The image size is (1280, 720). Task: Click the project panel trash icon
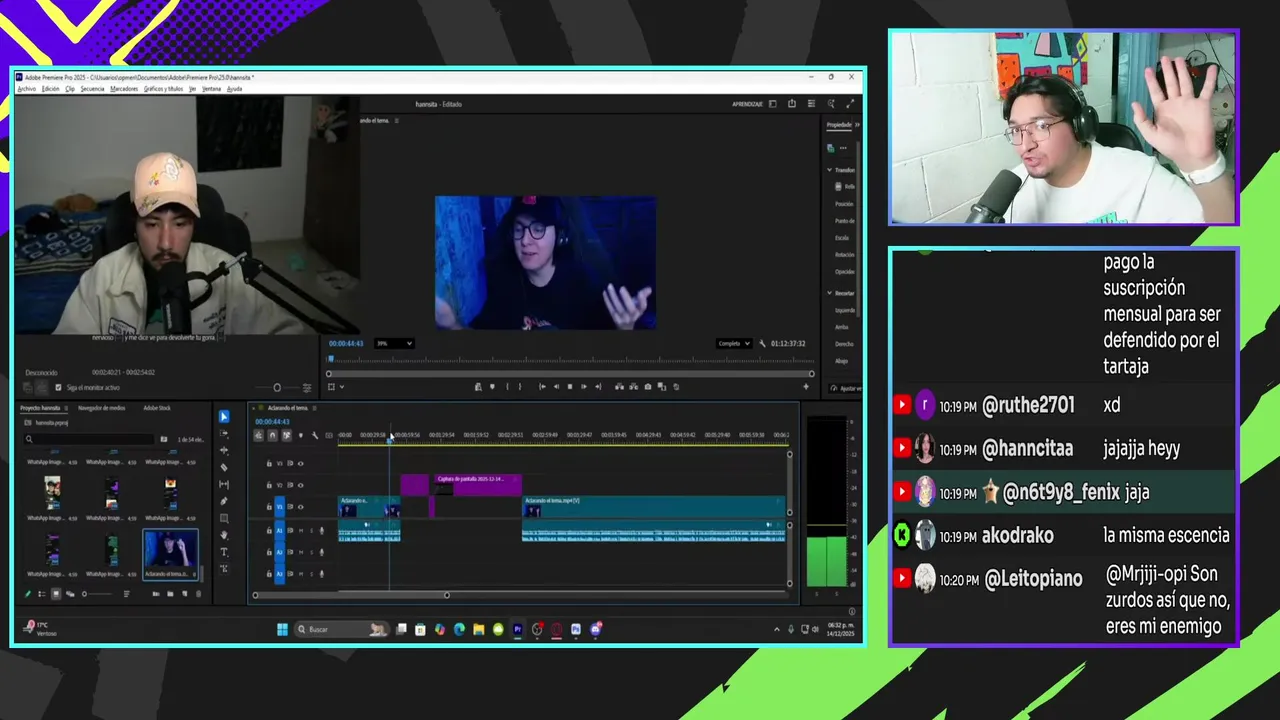(x=199, y=594)
